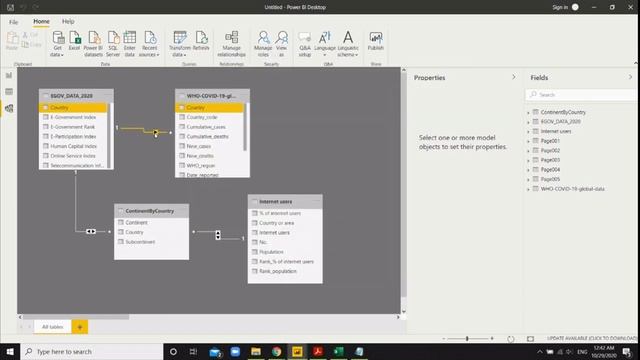Connect to SQL Server
This screenshot has height=360, width=640.
click(x=113, y=44)
